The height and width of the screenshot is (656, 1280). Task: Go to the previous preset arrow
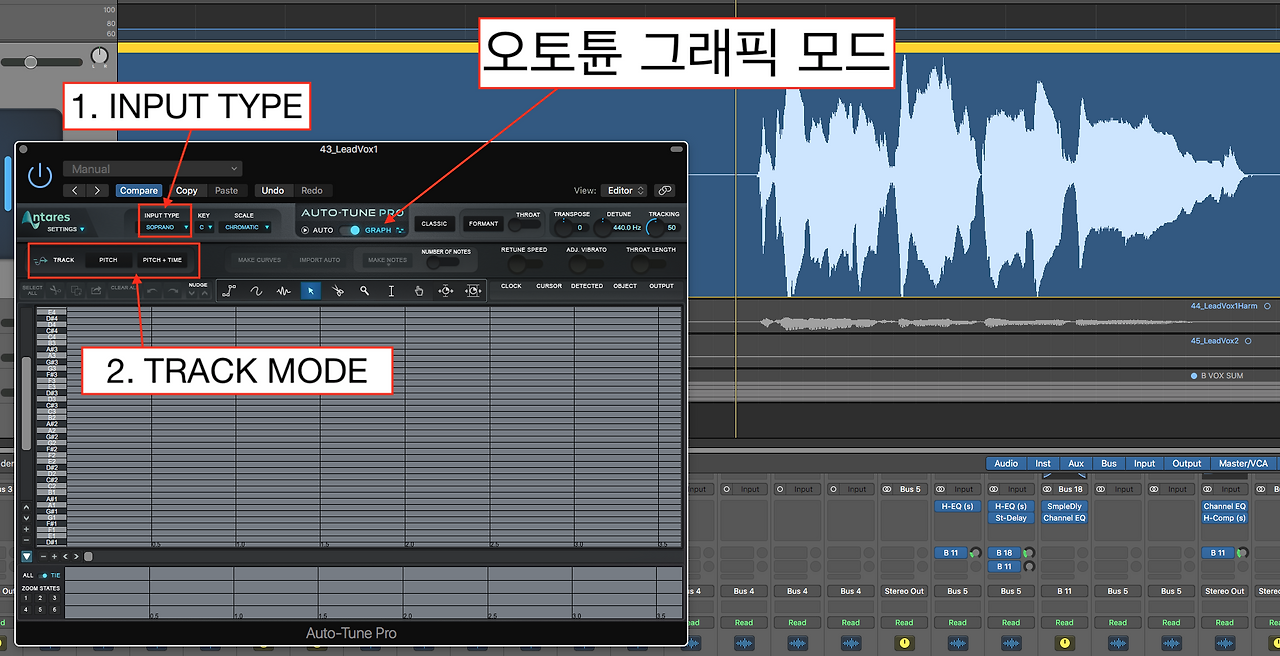click(76, 190)
